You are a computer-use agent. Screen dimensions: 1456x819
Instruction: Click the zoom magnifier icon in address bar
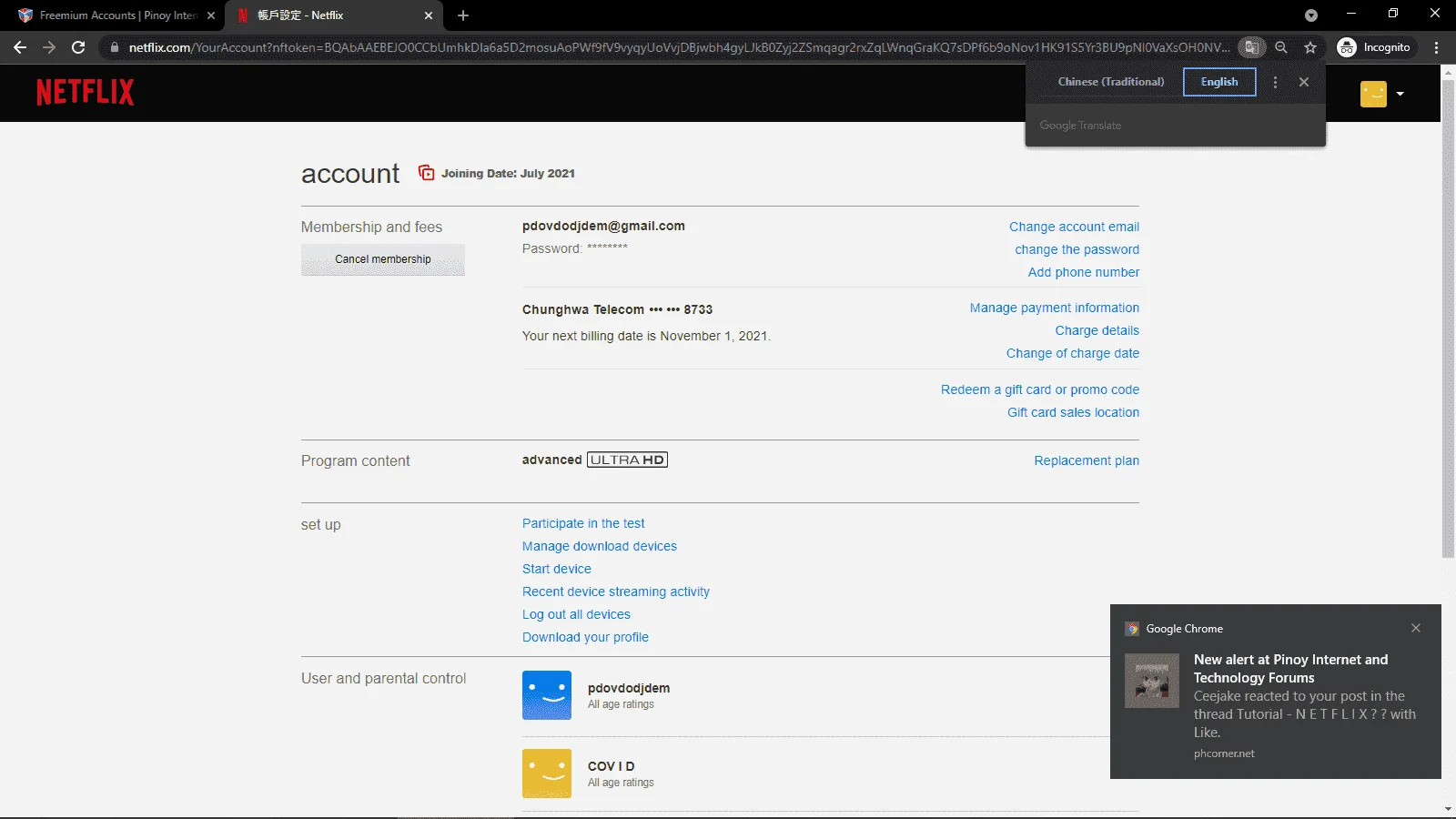[1281, 47]
